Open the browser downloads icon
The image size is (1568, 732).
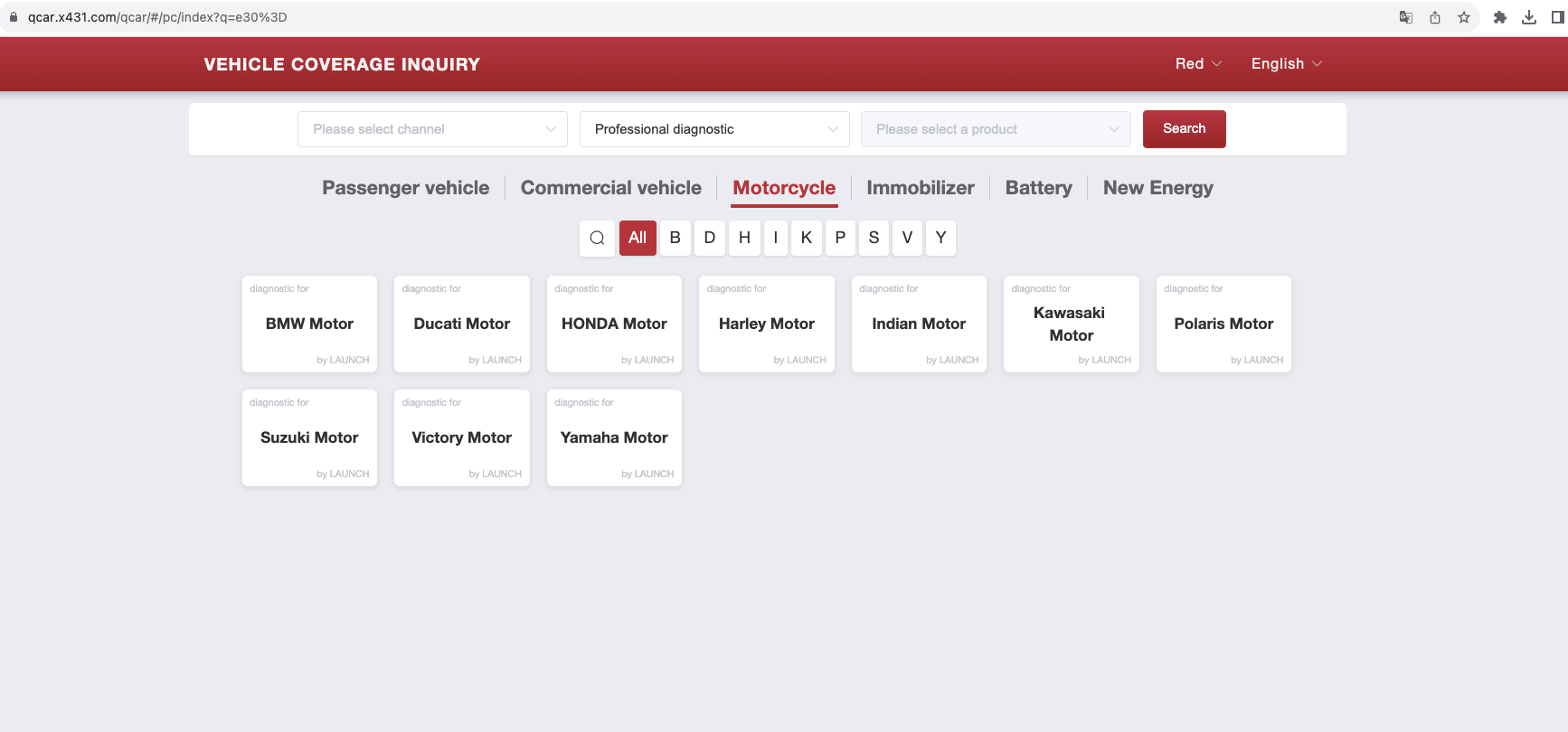click(x=1529, y=17)
